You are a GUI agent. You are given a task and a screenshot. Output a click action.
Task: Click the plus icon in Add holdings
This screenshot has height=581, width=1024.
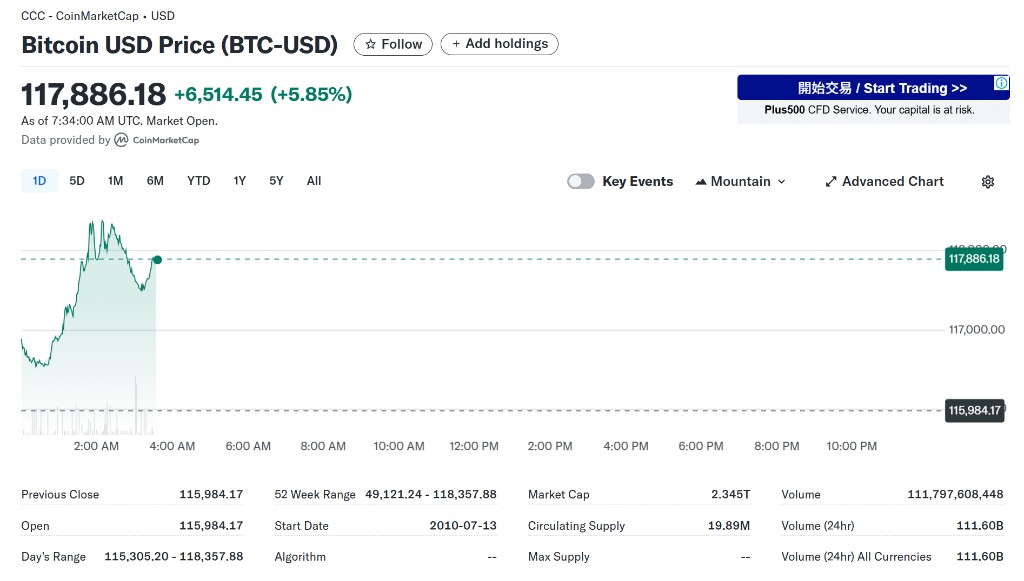tap(456, 44)
